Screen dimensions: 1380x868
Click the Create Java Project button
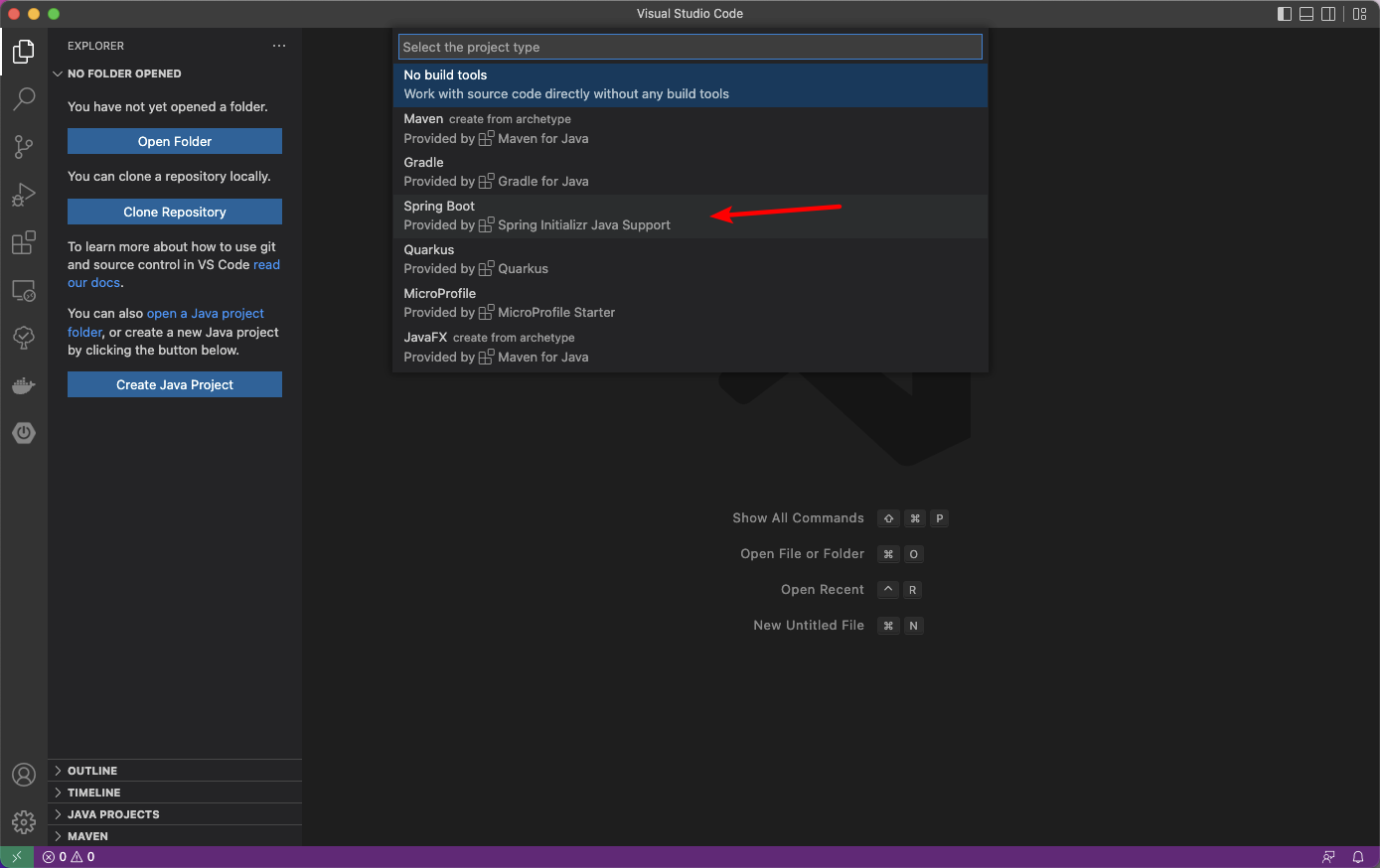[x=175, y=384]
